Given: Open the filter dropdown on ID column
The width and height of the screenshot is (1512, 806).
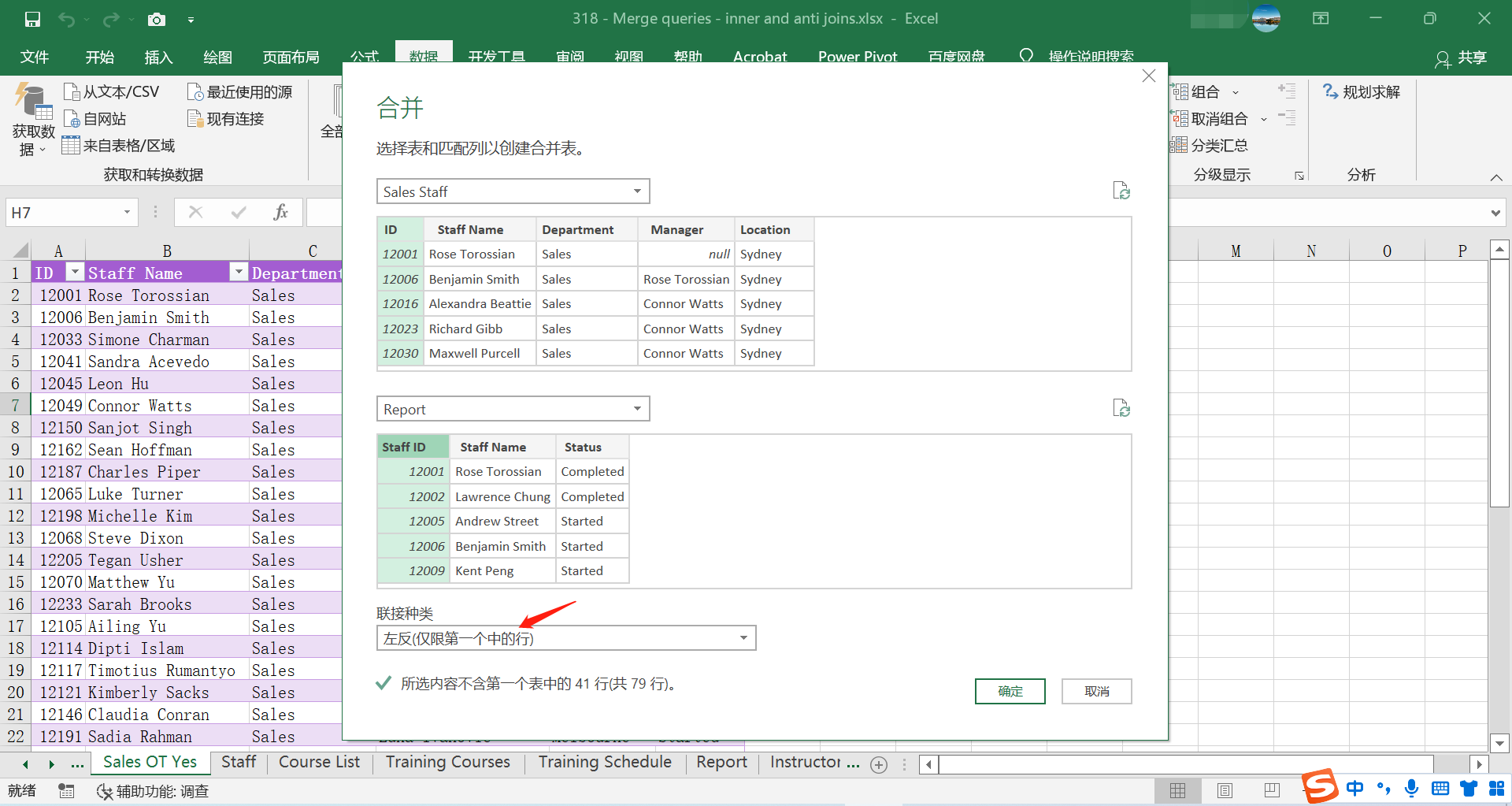Looking at the screenshot, I should (75, 271).
